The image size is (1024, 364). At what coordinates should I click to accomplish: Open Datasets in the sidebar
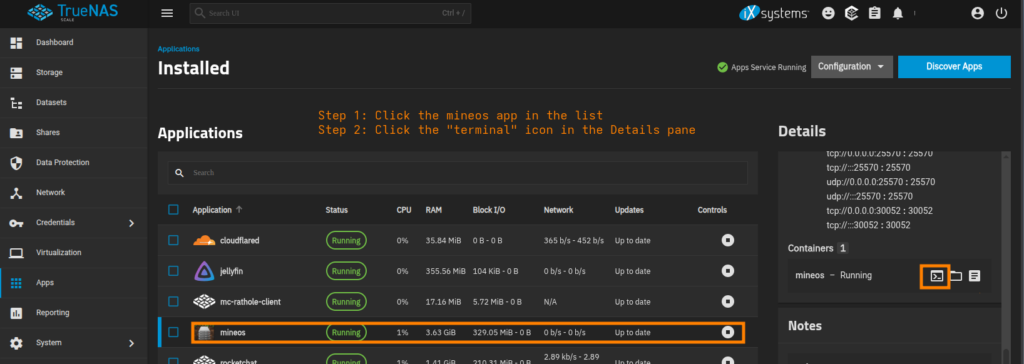74,103
